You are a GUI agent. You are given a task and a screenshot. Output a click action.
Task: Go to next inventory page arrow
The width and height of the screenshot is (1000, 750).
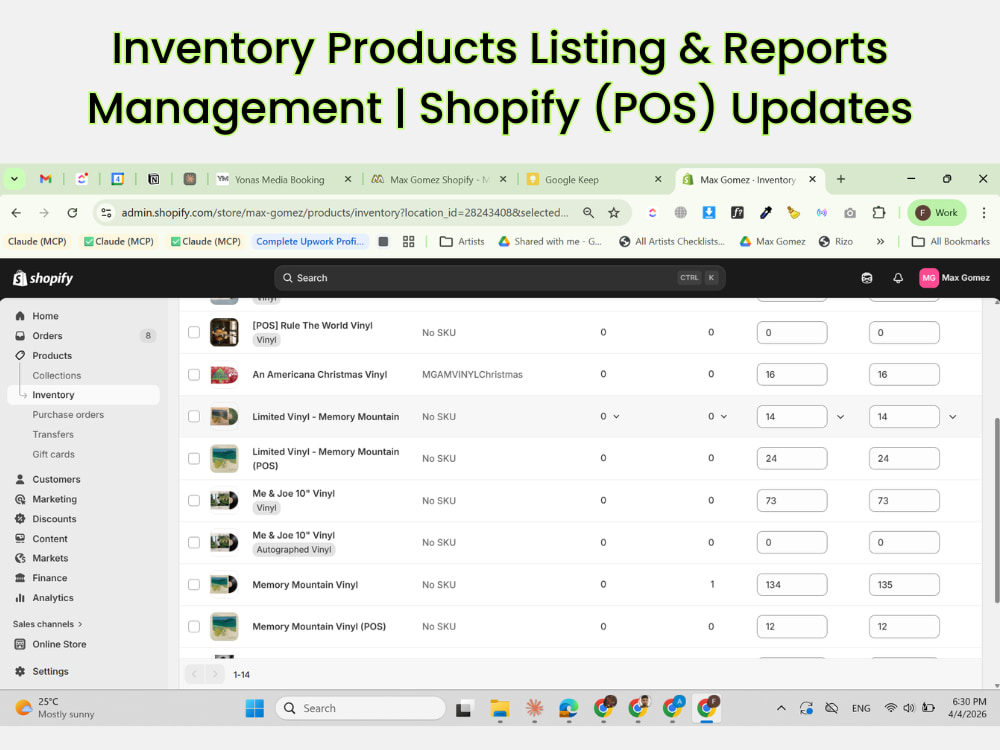(215, 674)
